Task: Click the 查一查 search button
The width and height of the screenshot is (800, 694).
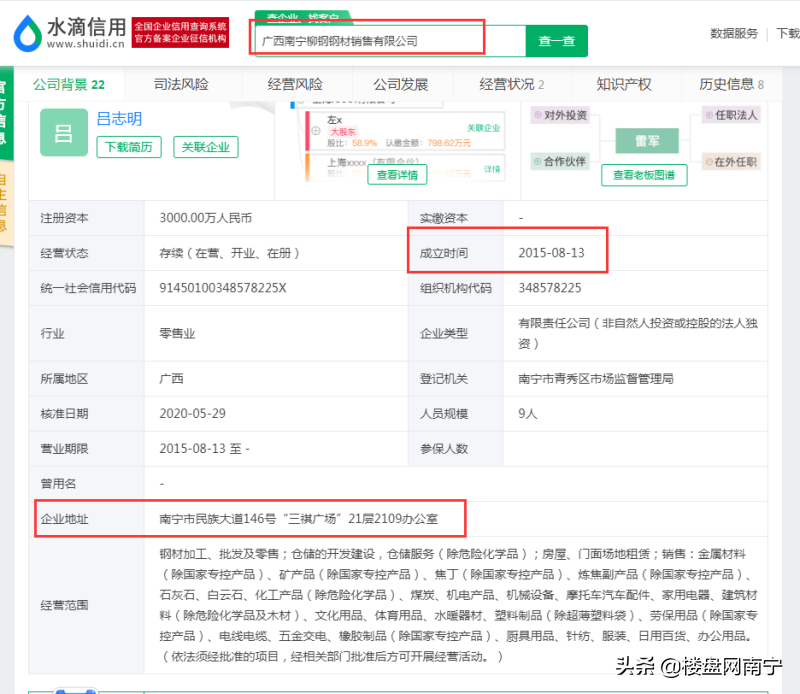Action: (x=557, y=41)
